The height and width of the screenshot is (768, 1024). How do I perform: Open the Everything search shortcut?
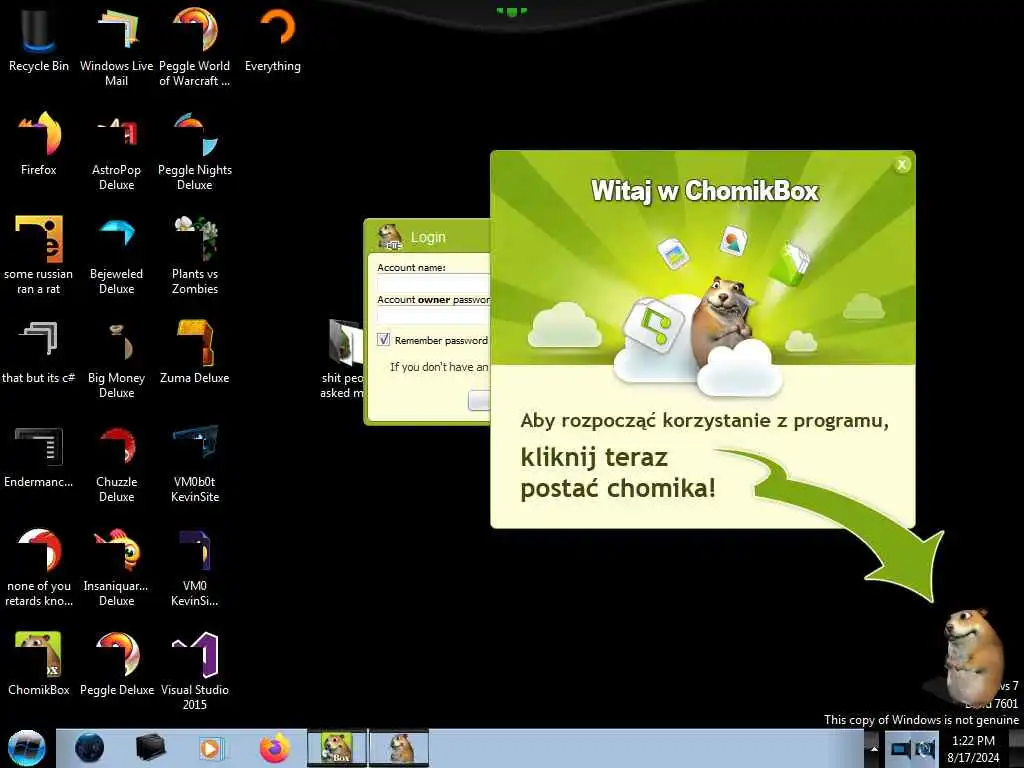pyautogui.click(x=273, y=39)
